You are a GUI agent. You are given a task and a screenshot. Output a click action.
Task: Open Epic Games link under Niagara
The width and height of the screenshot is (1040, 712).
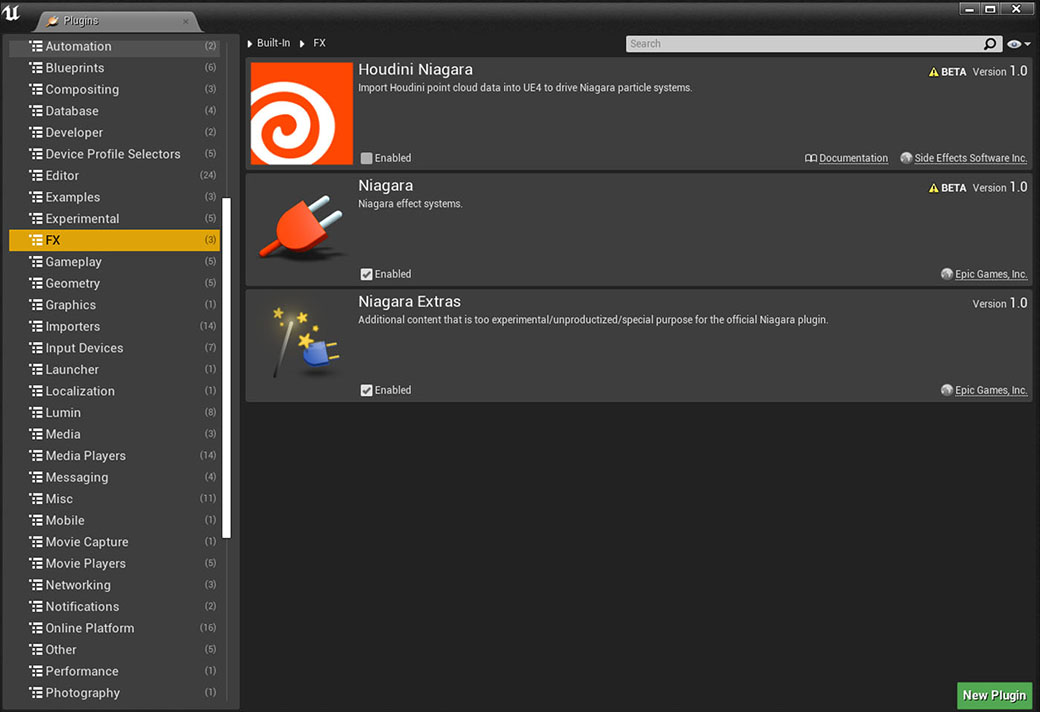[991, 274]
